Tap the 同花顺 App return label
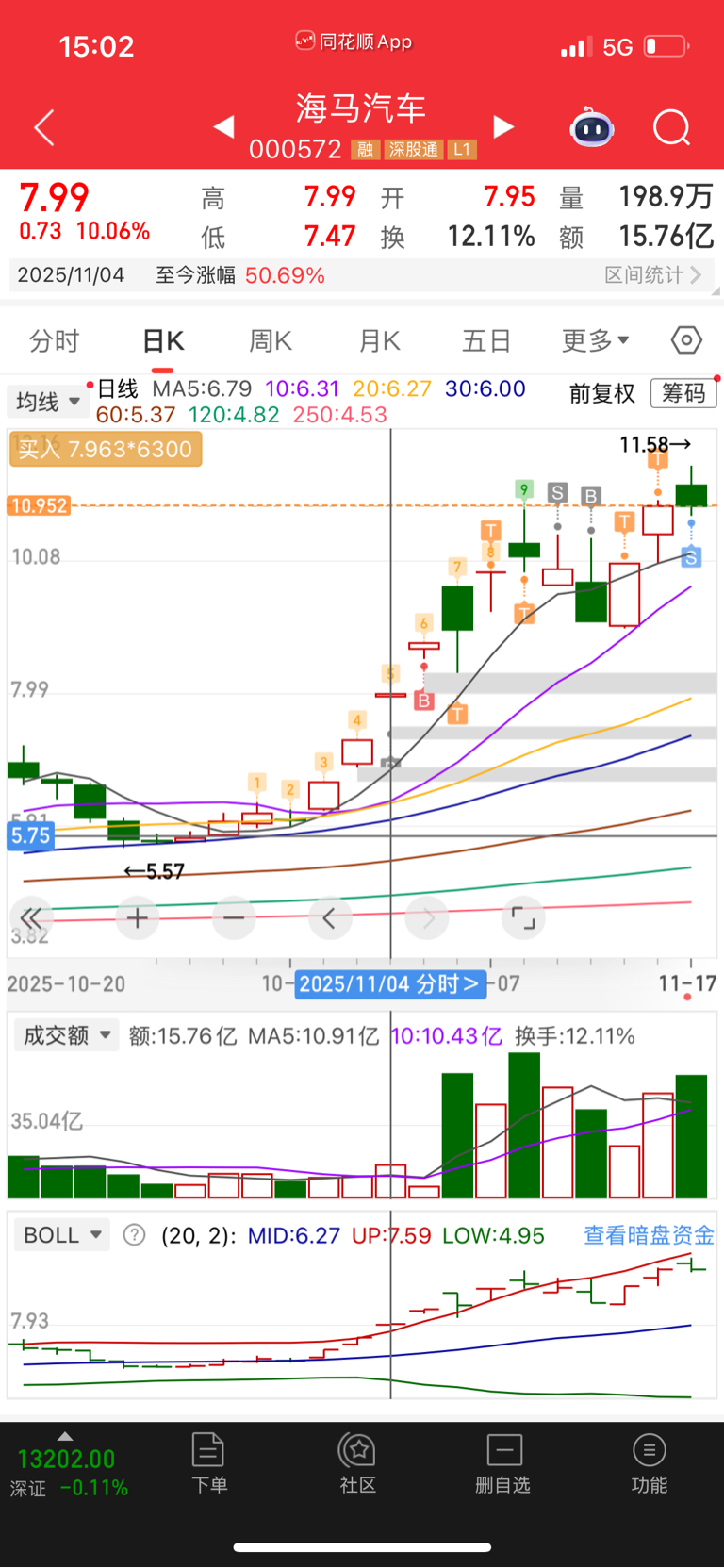The height and width of the screenshot is (1568, 724). coord(354,41)
